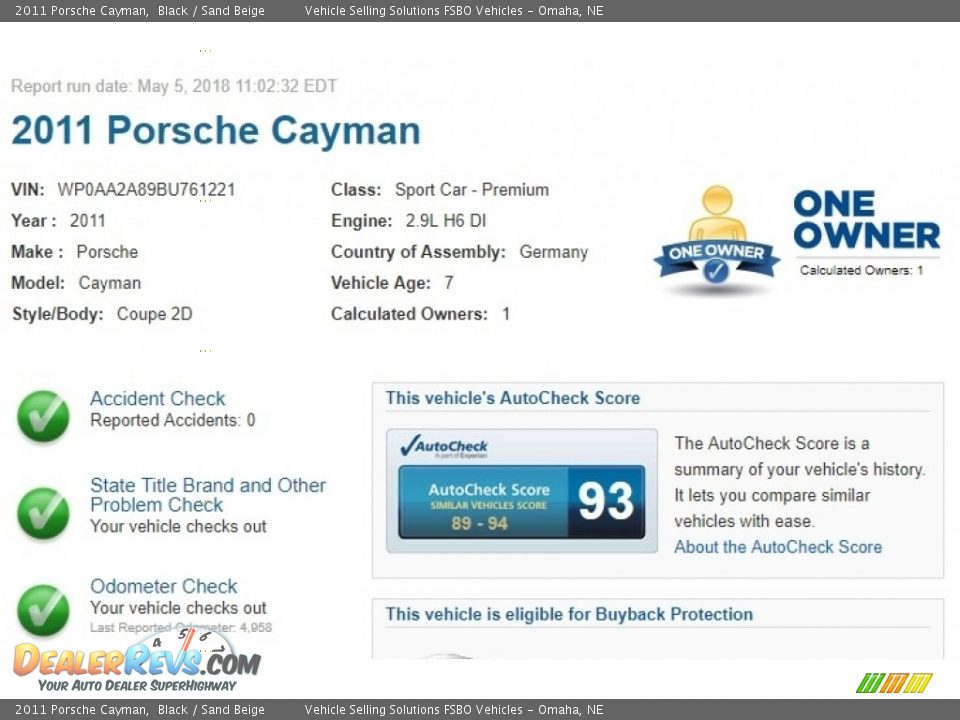Viewport: 960px width, 720px height.
Task: Click 'Reported Accidents: 0' text
Action: tap(173, 420)
